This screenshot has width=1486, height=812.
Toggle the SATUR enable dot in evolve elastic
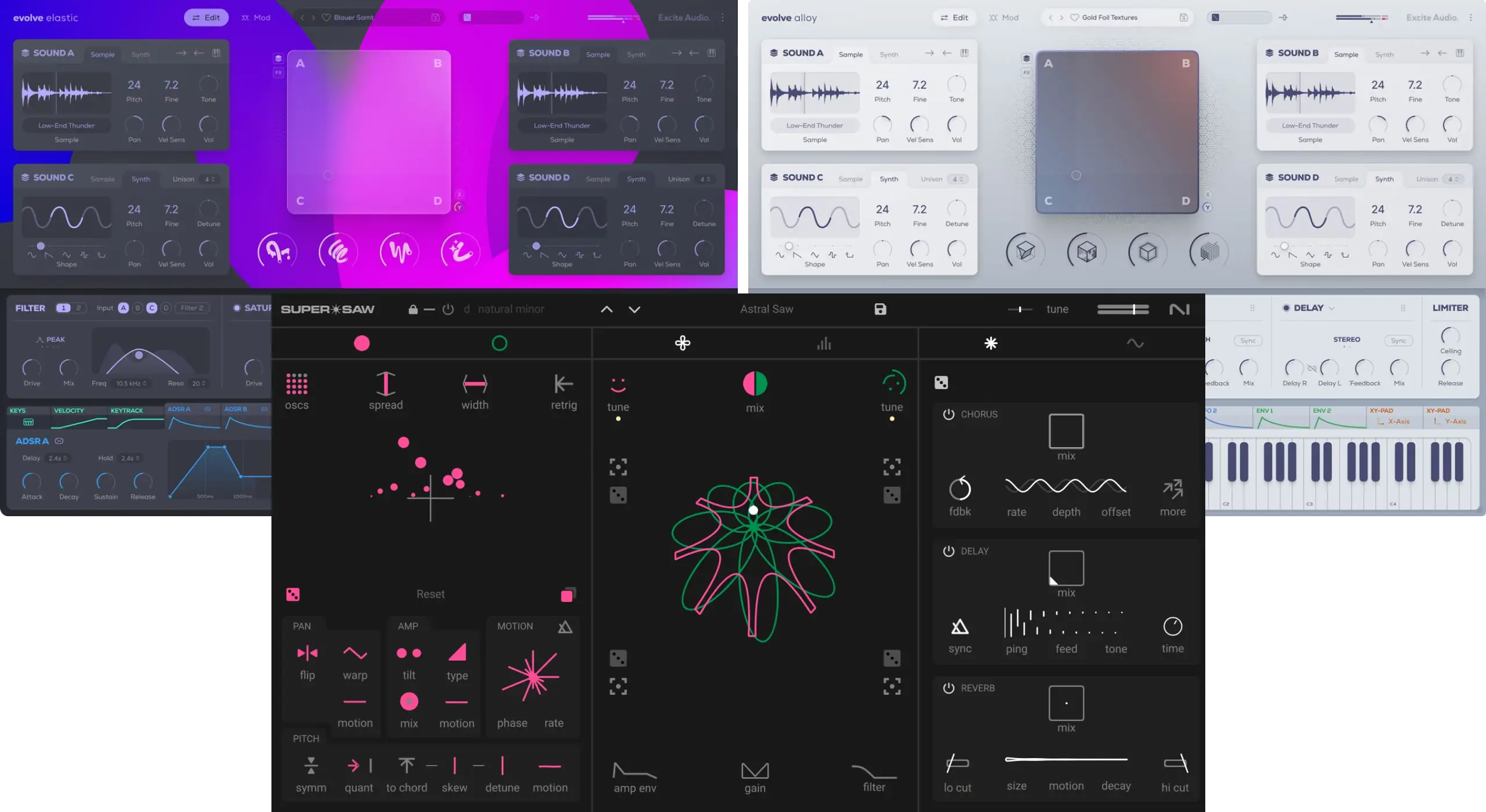coord(237,308)
